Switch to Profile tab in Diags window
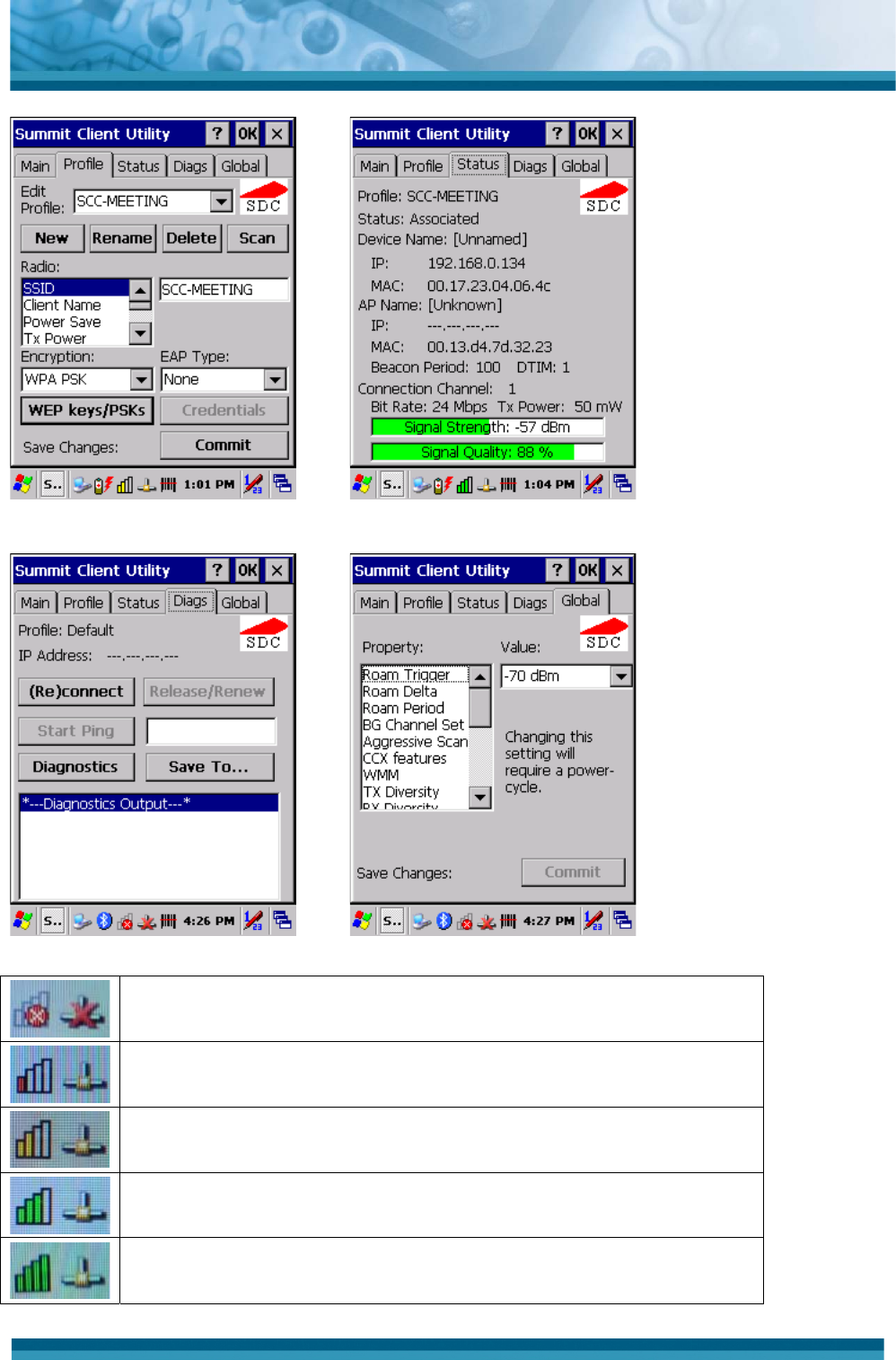Image resolution: width=896 pixels, height=1360 pixels. click(83, 603)
